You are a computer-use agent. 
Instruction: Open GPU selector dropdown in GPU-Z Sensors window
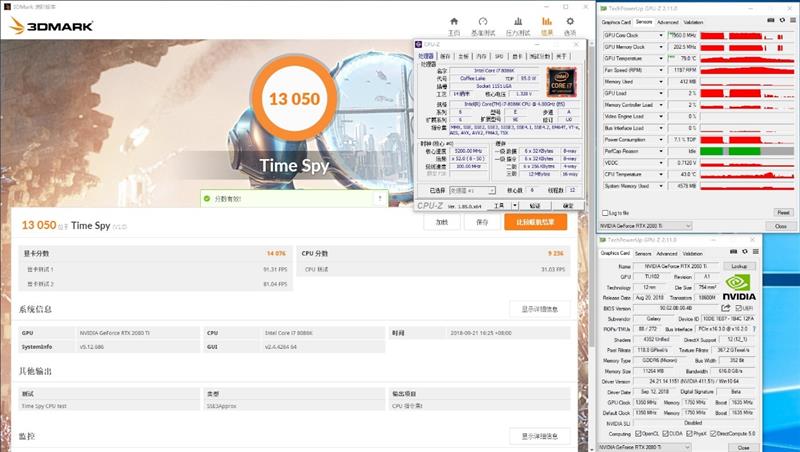[645, 225]
